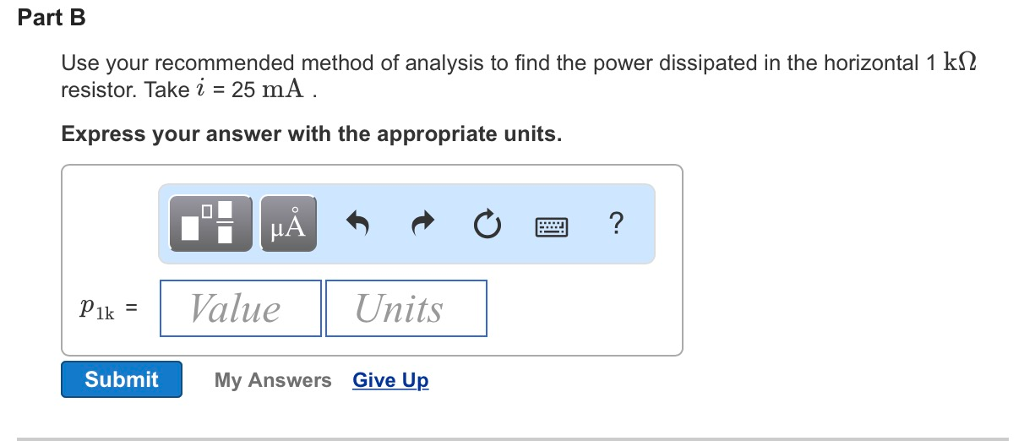Click the redo arrow icon
The width and height of the screenshot is (1024, 441).
point(421,224)
